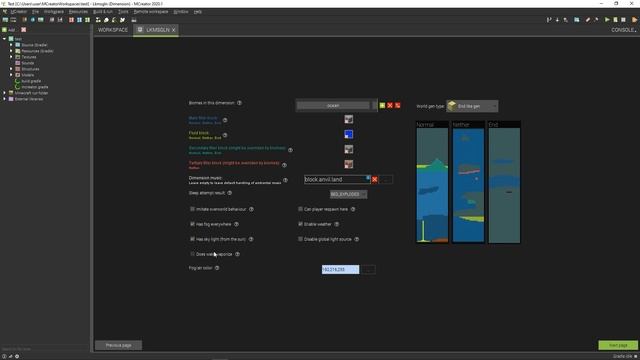Click the red grid icon in top toolbar
640x360 pixels.
(71, 20)
